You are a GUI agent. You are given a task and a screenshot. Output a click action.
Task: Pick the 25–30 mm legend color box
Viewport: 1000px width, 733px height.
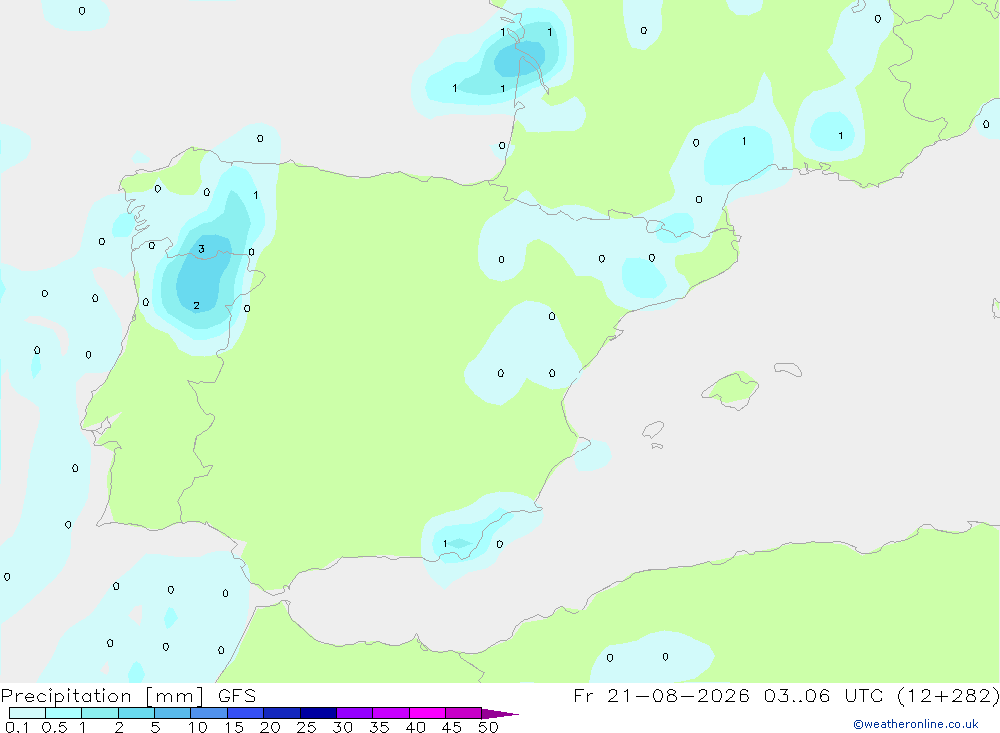coord(318,713)
